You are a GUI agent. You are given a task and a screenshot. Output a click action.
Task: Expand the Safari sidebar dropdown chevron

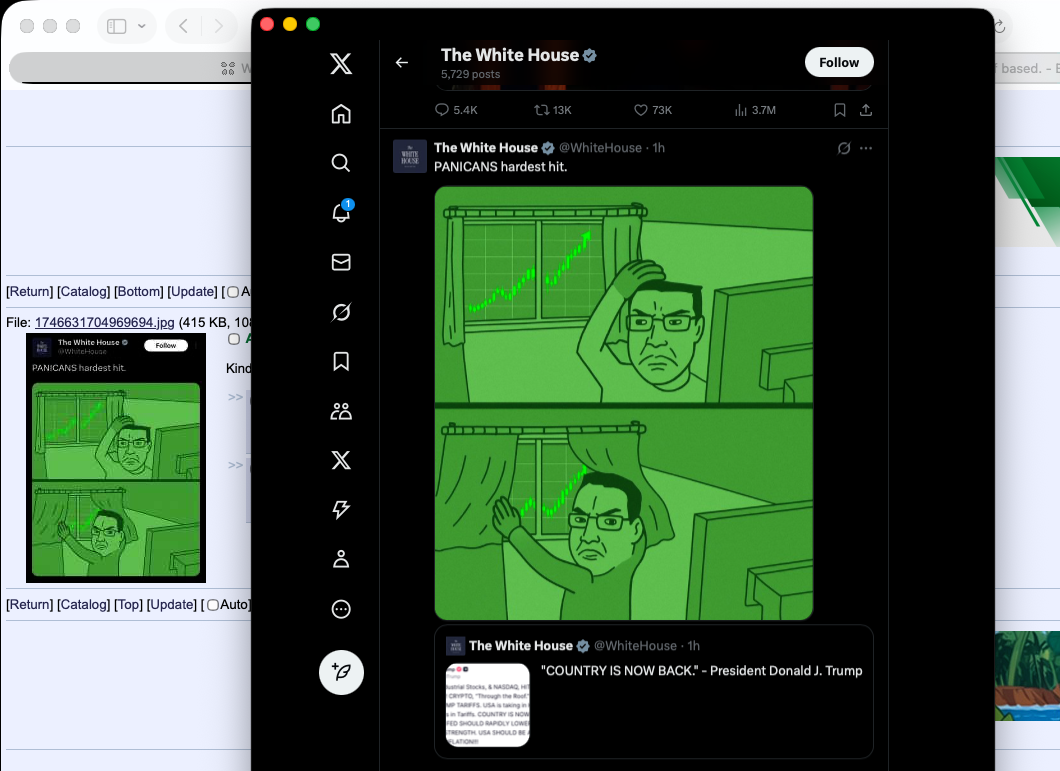[142, 26]
